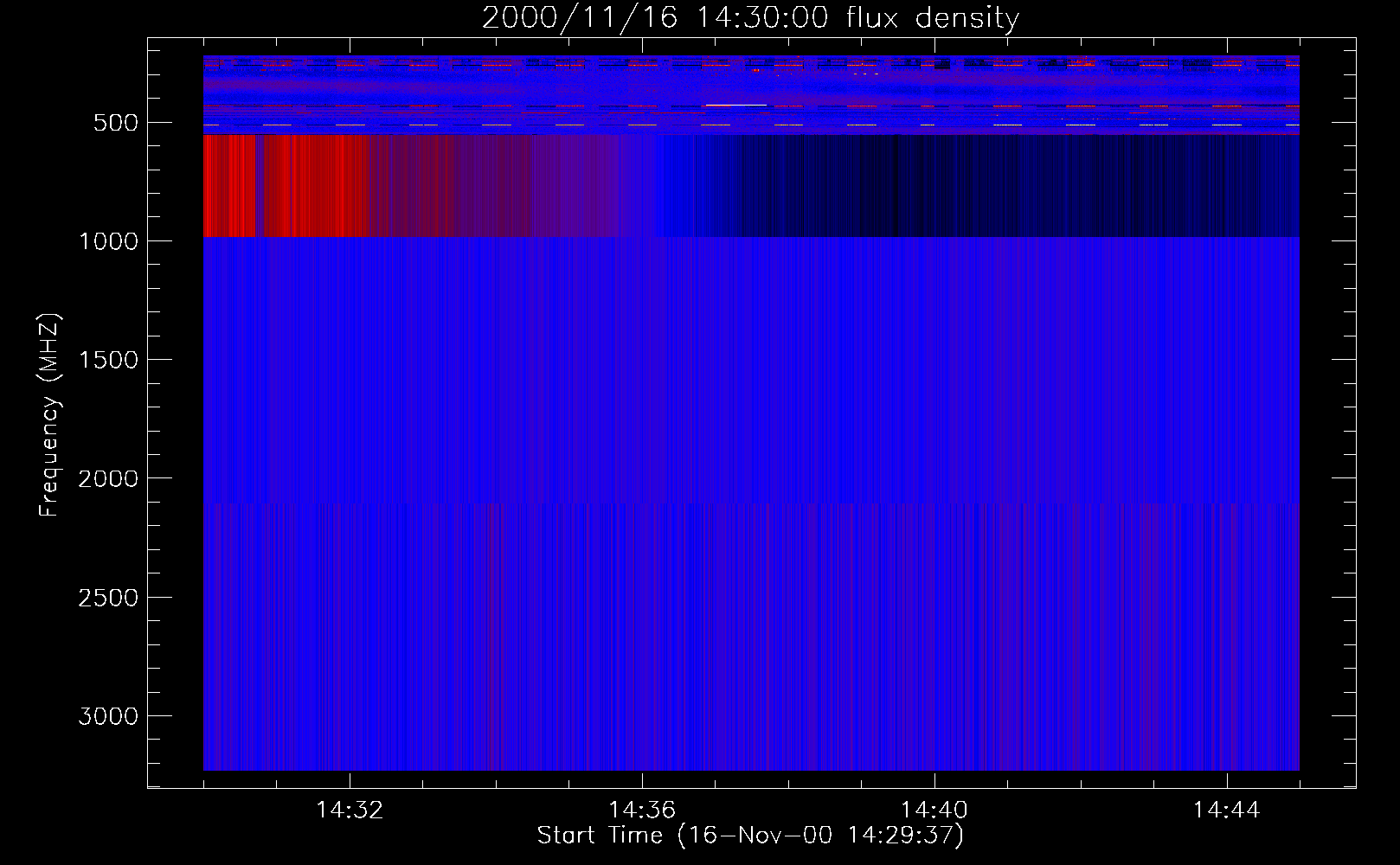The image size is (1400, 865).
Task: Click the 2000 frequency tick label
Action: tap(108, 478)
